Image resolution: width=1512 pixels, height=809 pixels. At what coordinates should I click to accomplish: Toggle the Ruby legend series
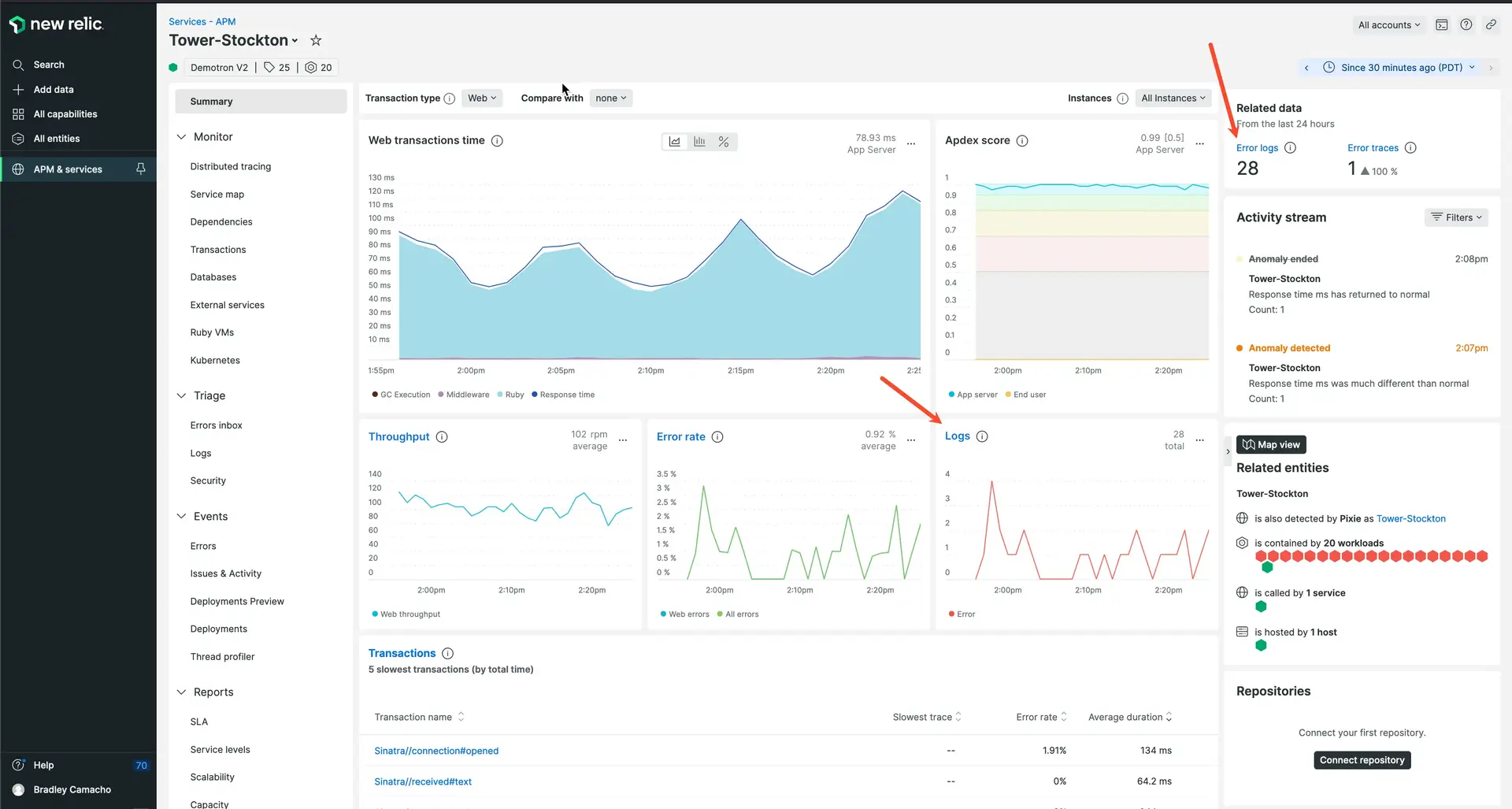513,395
